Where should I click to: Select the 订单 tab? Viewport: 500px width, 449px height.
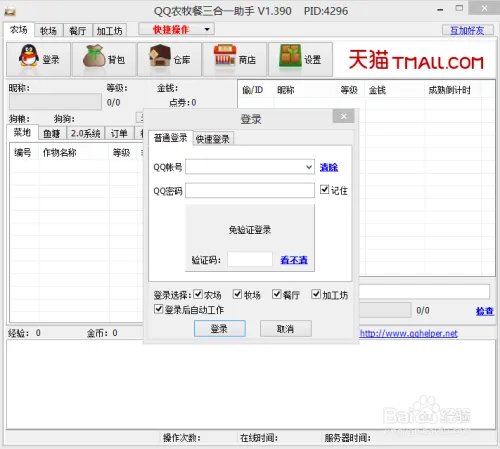[x=119, y=133]
